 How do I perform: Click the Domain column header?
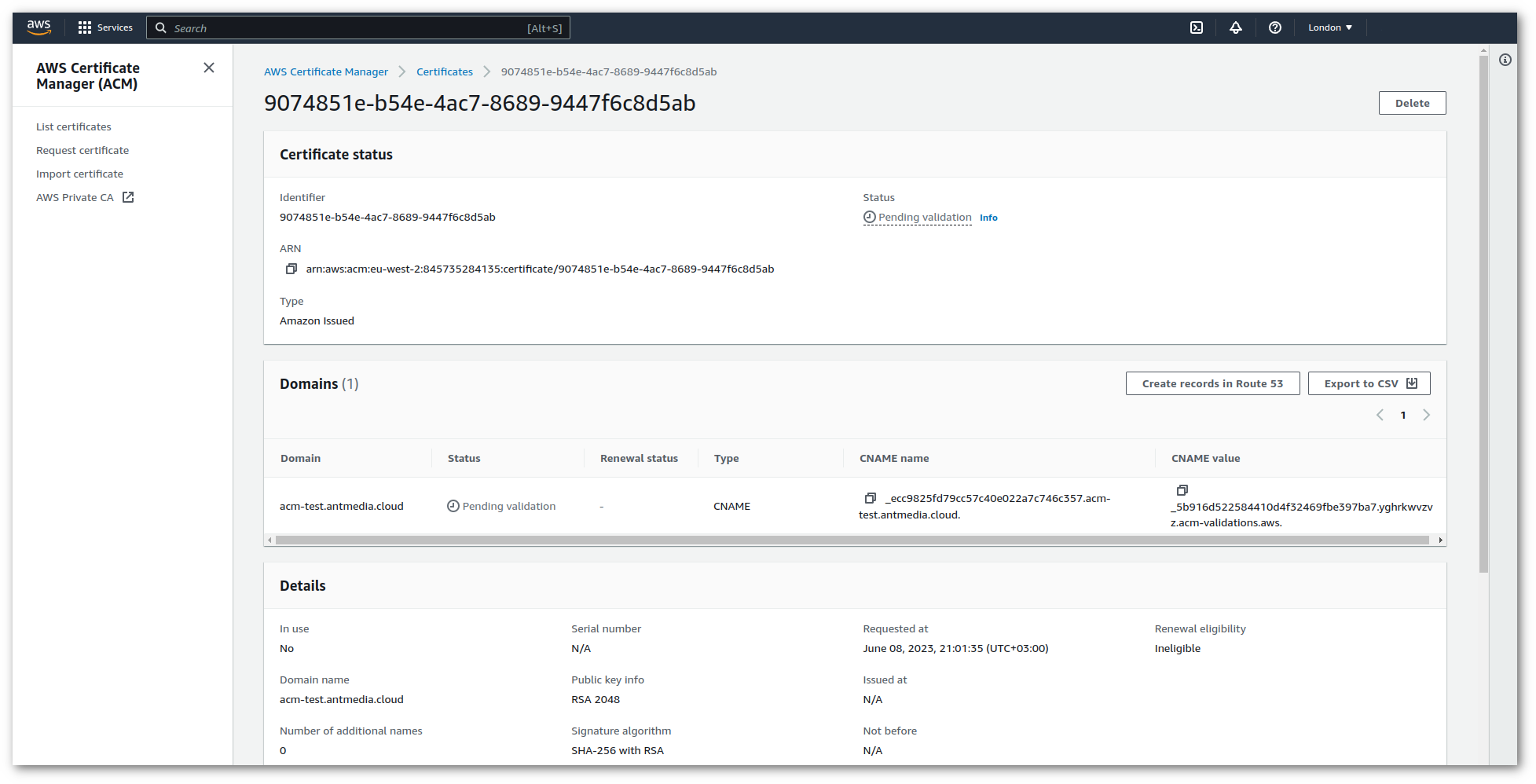click(301, 458)
